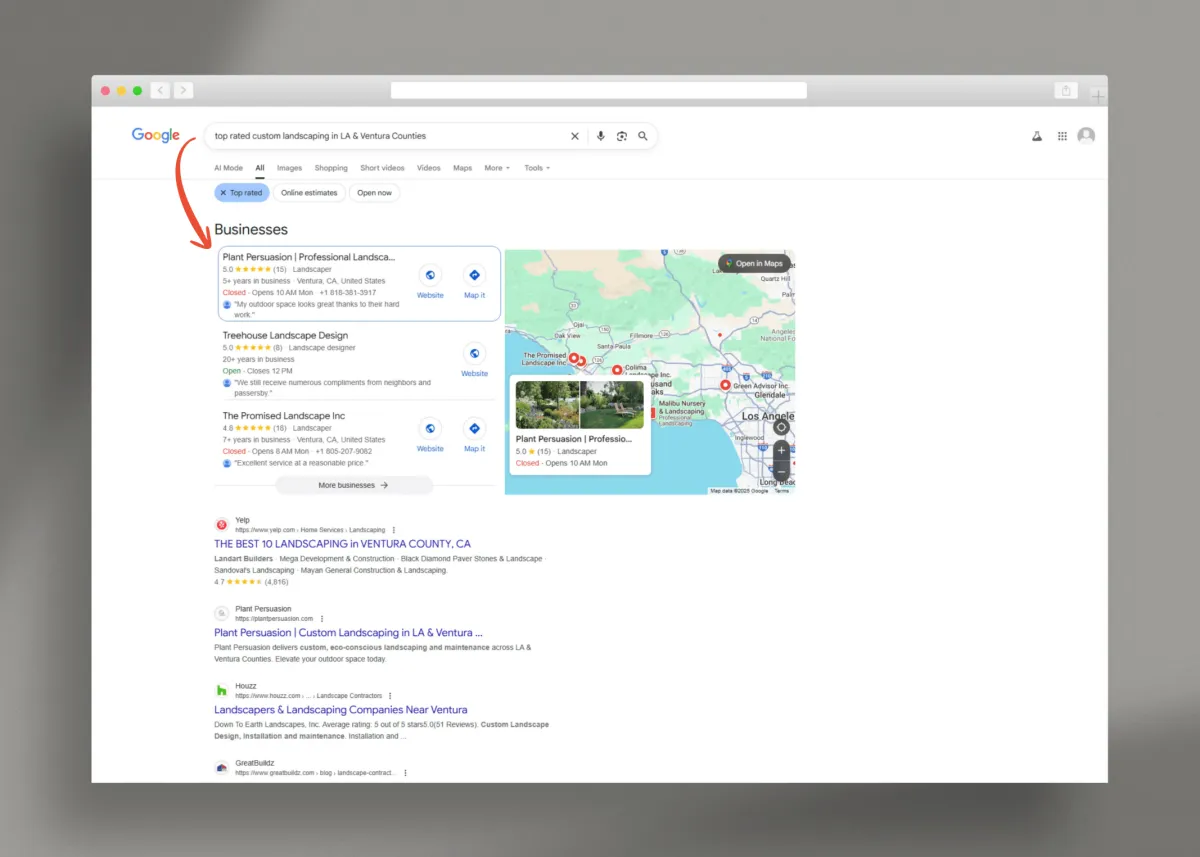Click the map Terms link

coord(782,491)
